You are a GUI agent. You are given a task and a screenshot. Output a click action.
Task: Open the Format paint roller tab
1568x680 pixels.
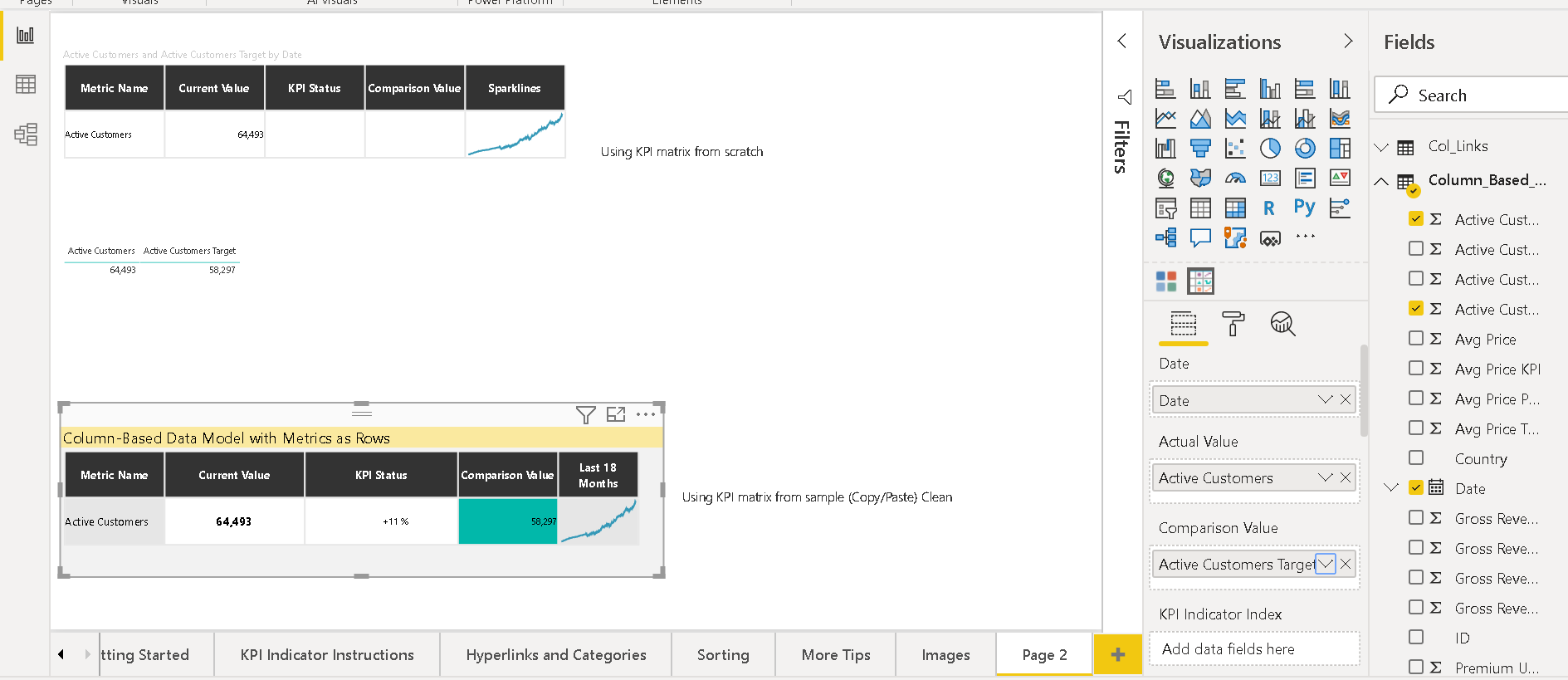[1233, 324]
